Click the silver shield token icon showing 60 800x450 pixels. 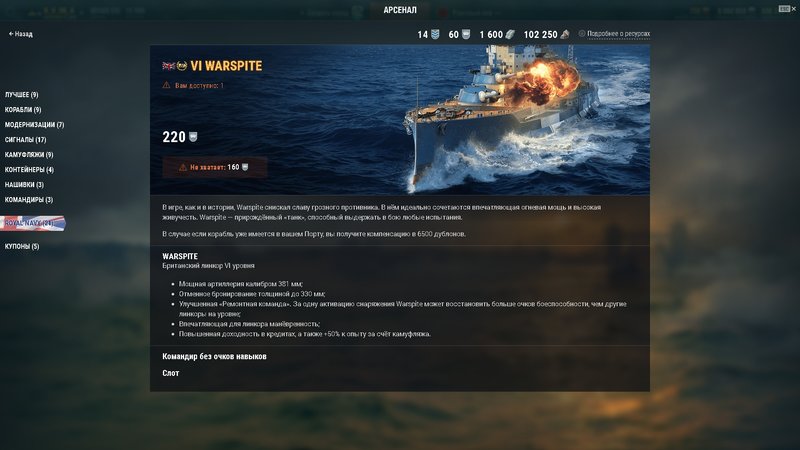(466, 34)
